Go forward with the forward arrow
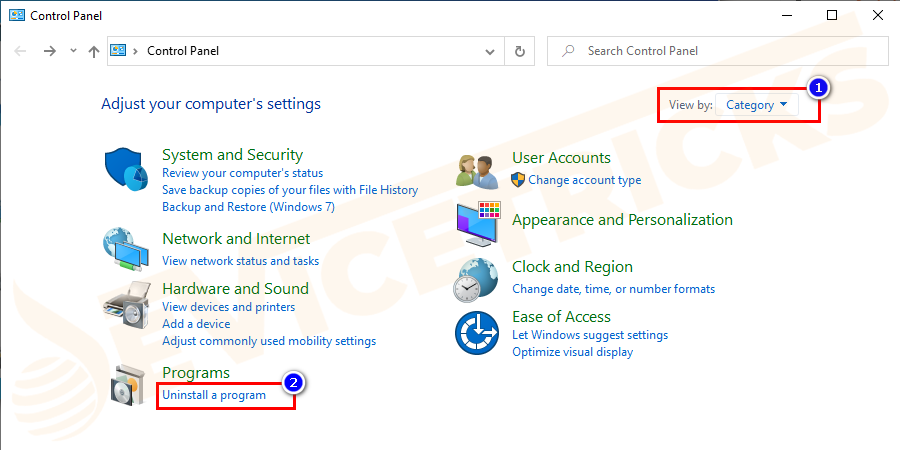Viewport: 900px width, 450px height. tap(50, 51)
